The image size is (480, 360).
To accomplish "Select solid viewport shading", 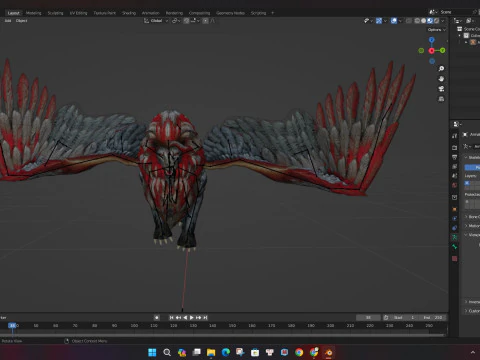I will (x=423, y=21).
